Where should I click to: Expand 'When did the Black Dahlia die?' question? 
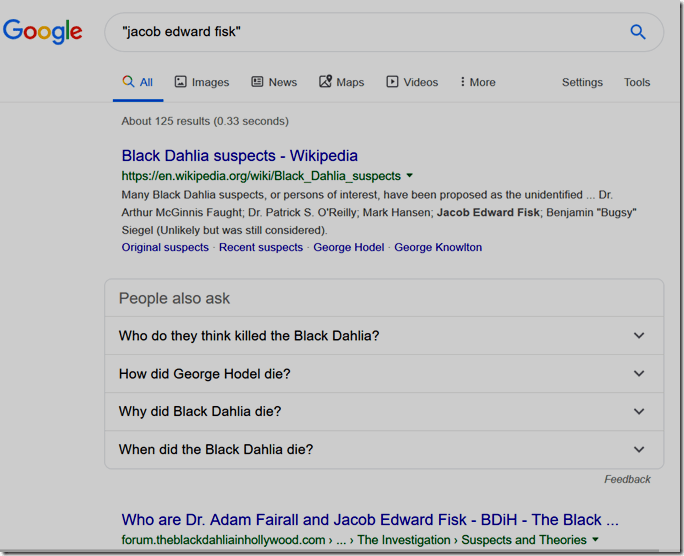(384, 450)
